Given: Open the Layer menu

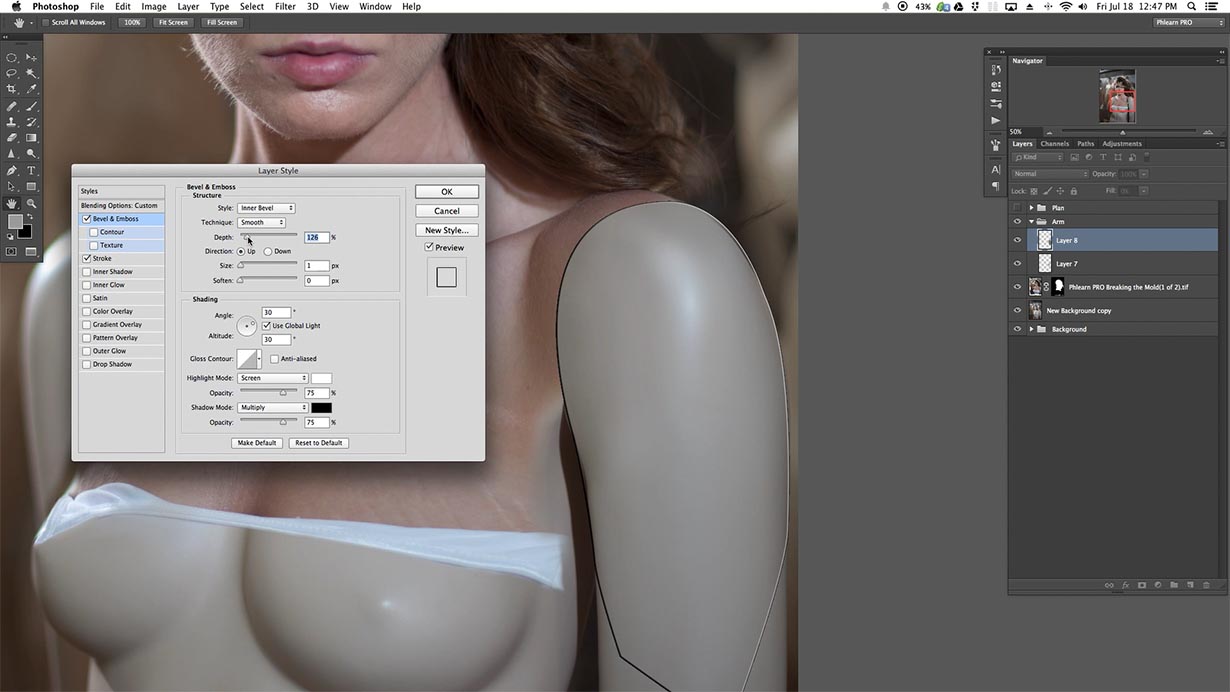Looking at the screenshot, I should [x=188, y=6].
